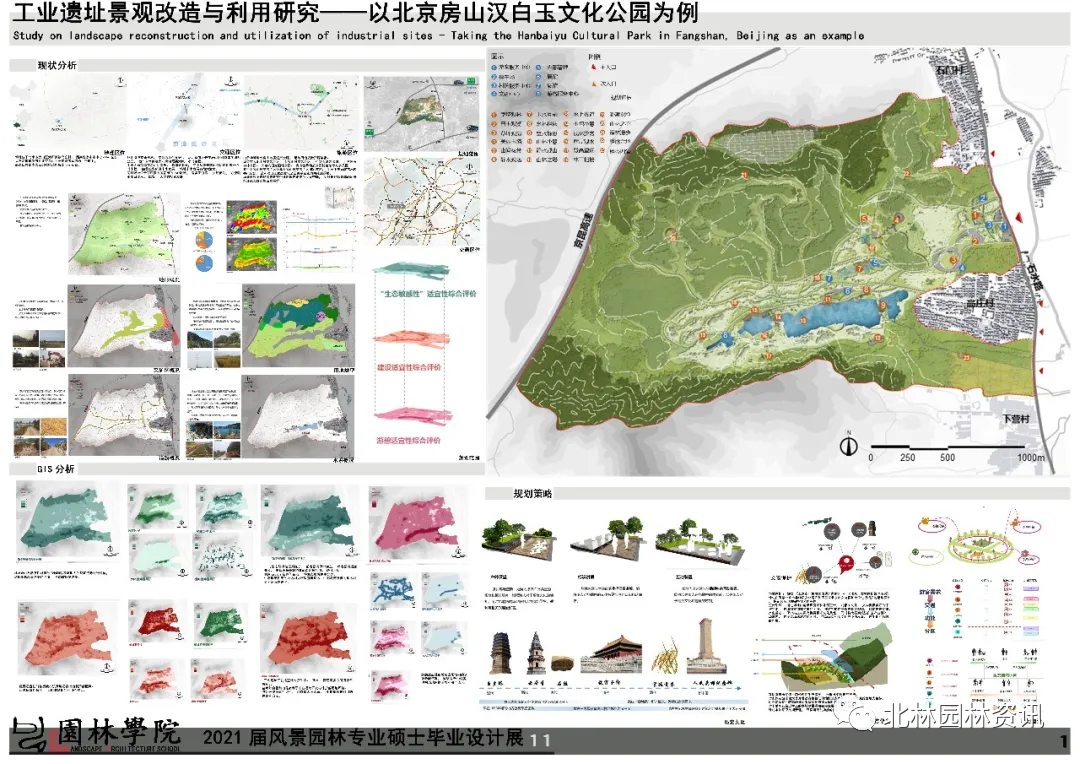Click the upper blue-and-orange pie chart
Viewport: 1080px width, 764px height.
pyautogui.click(x=203, y=241)
